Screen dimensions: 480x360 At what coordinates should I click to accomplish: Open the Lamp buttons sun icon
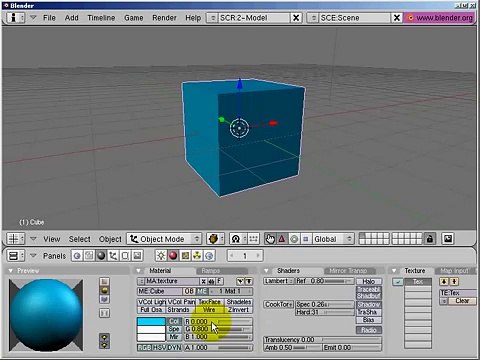coord(161,256)
